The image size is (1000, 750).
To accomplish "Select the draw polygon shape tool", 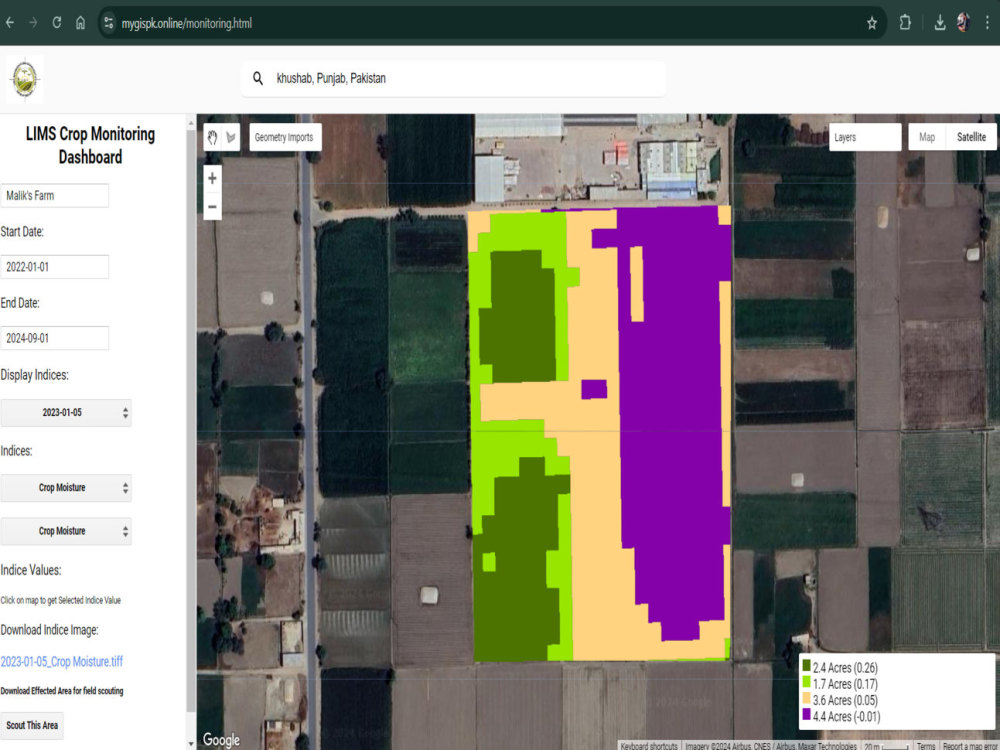I will (x=231, y=137).
